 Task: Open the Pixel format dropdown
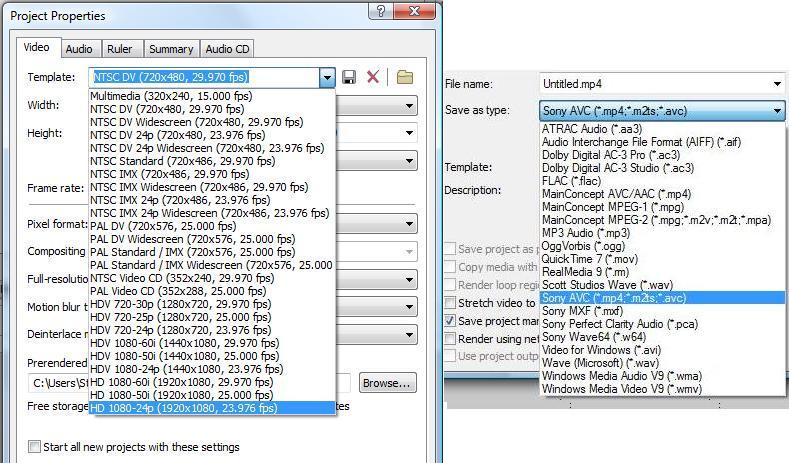(x=409, y=224)
